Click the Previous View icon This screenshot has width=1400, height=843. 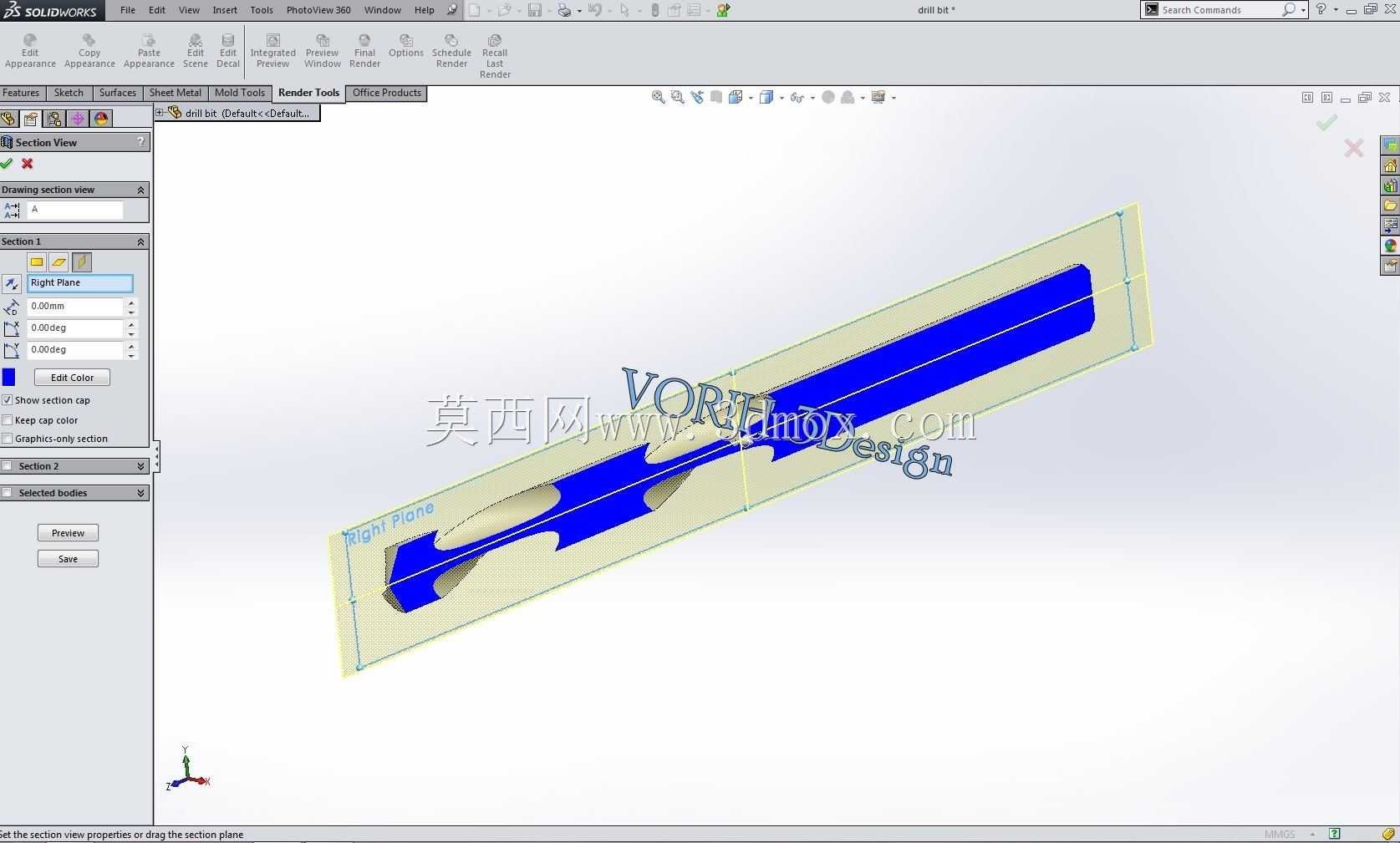[697, 97]
